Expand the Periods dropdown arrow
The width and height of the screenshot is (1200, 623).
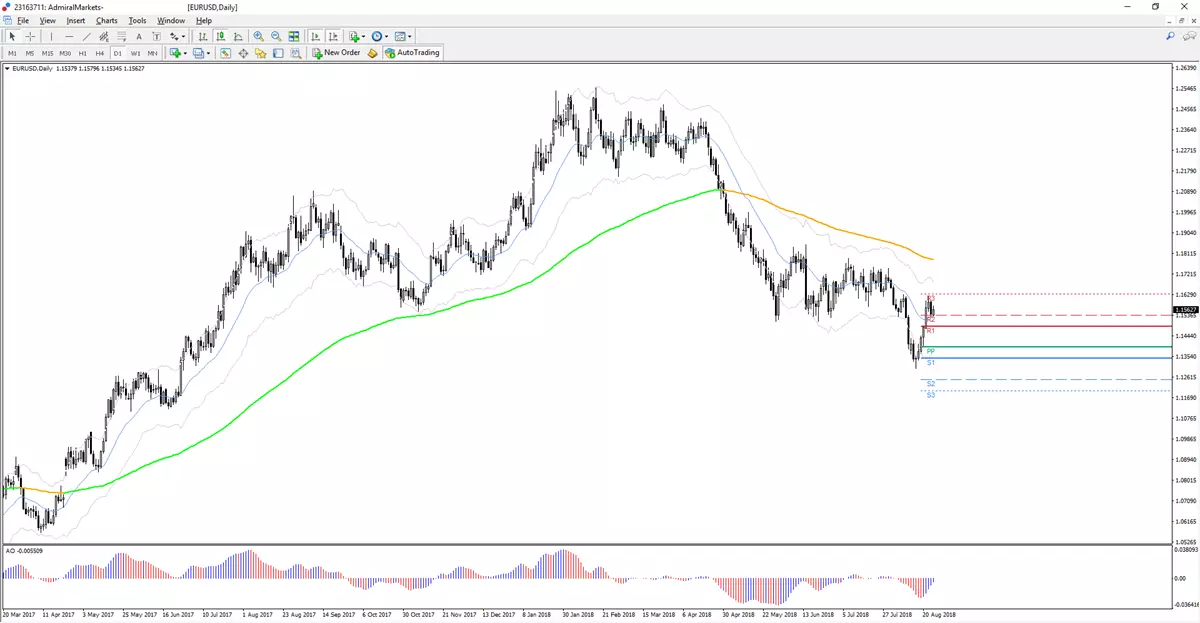point(387,36)
